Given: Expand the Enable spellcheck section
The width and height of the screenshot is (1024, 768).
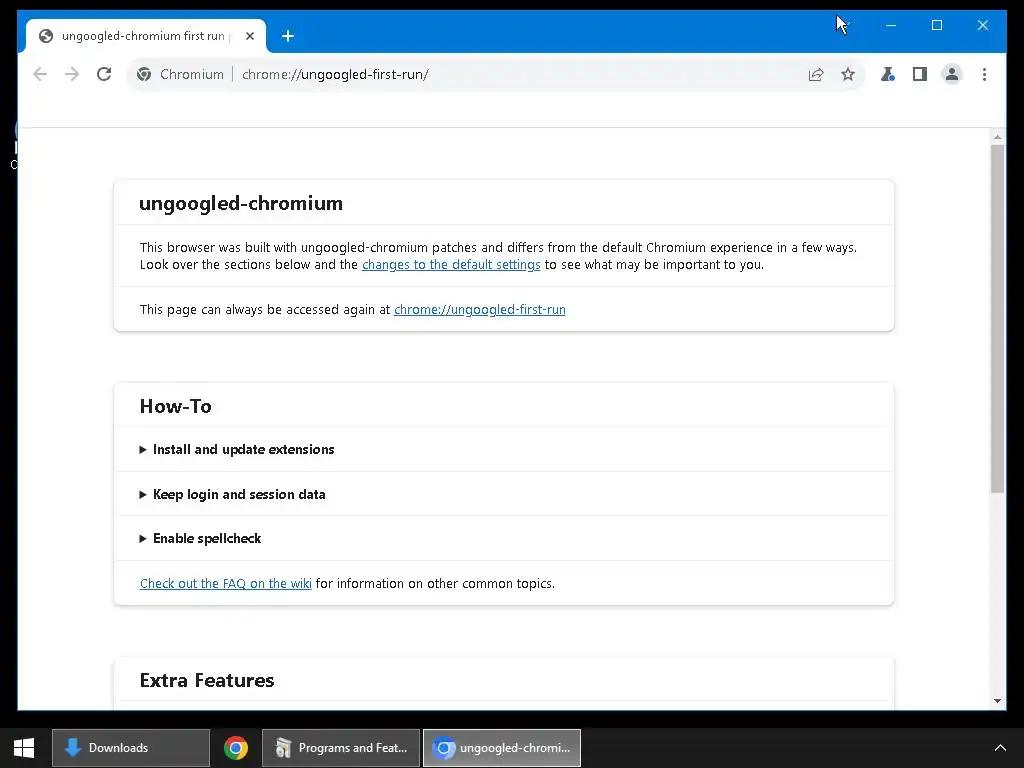Looking at the screenshot, I should point(200,539).
